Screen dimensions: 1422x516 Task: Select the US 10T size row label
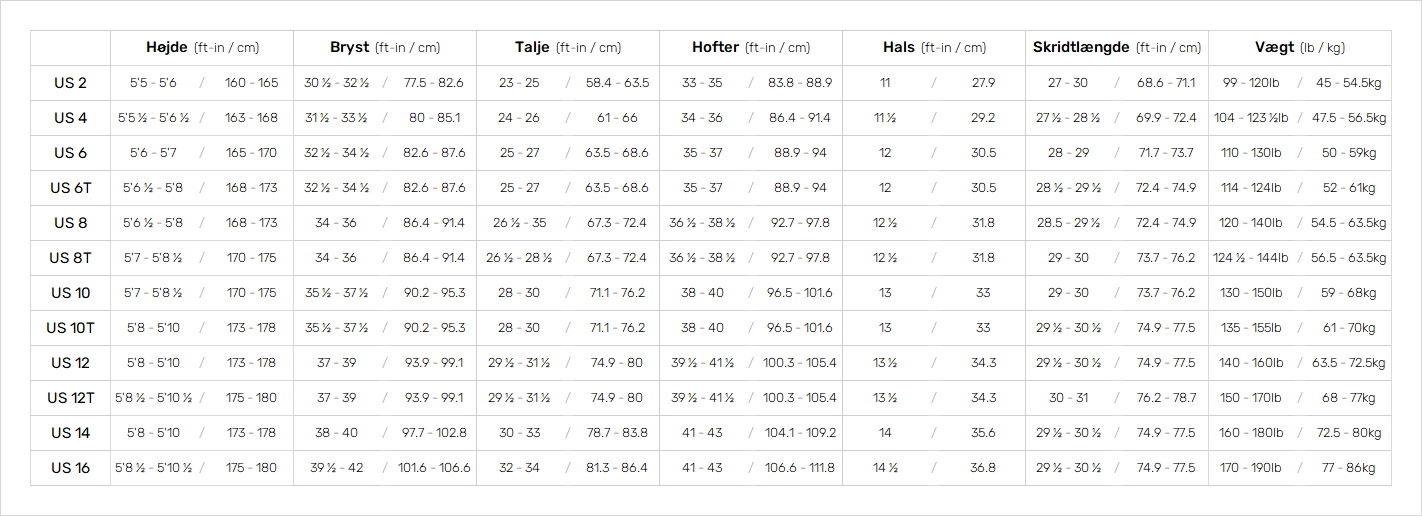click(x=70, y=328)
